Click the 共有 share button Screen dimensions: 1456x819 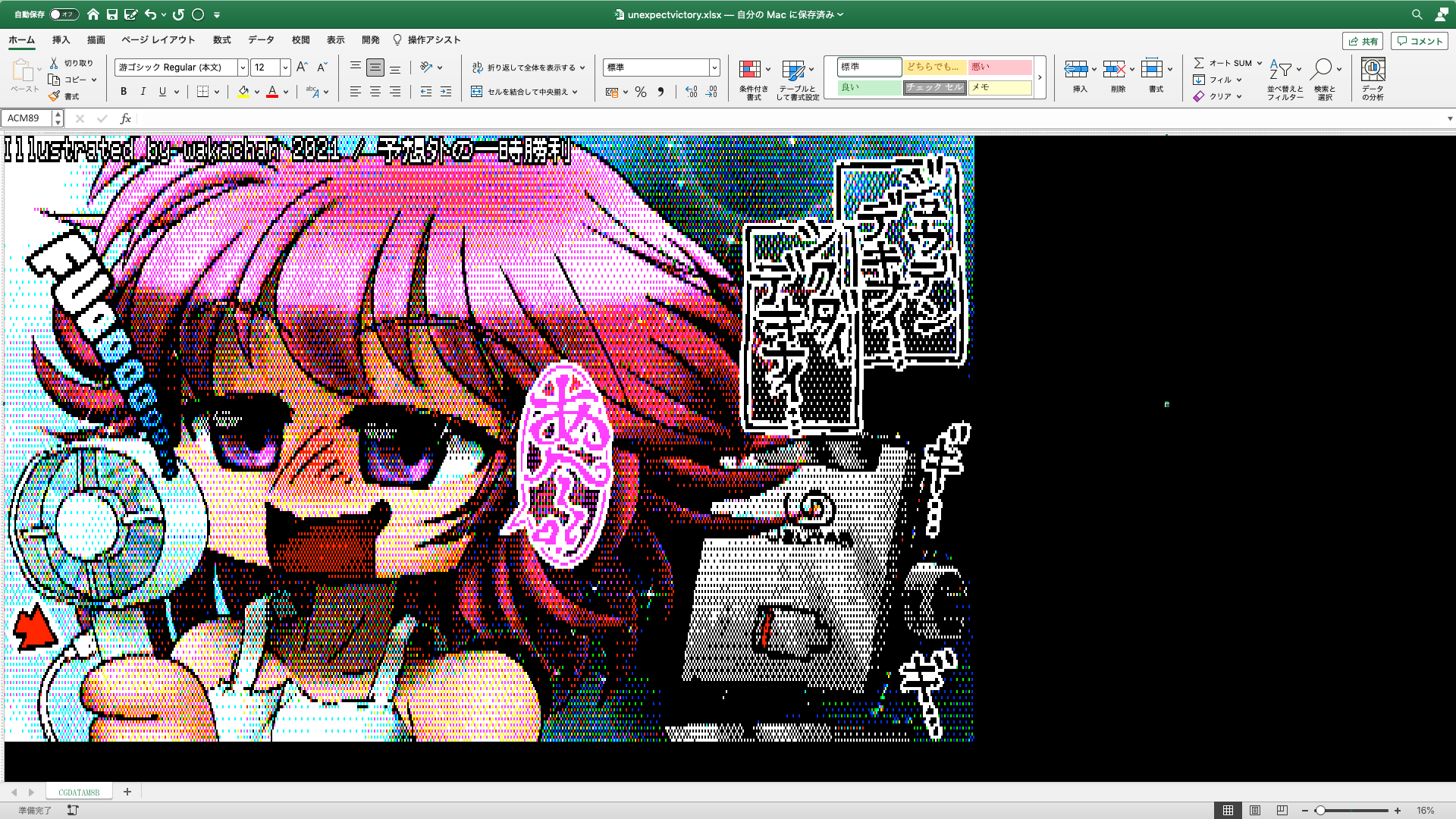pyautogui.click(x=1363, y=41)
